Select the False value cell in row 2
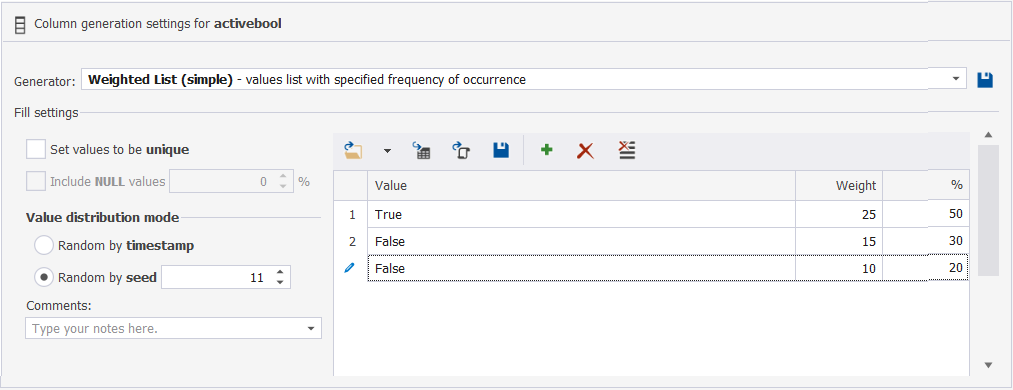1013x390 pixels. click(x=581, y=241)
